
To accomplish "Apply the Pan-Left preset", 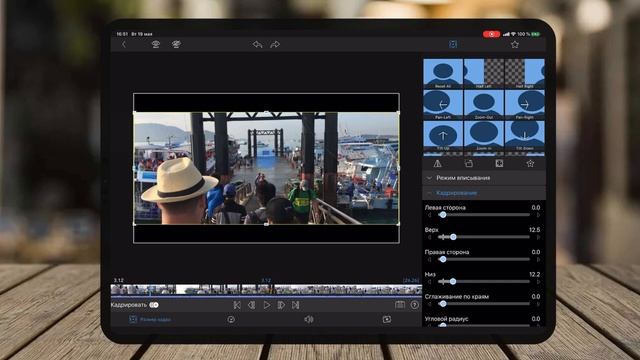I will coord(443,104).
